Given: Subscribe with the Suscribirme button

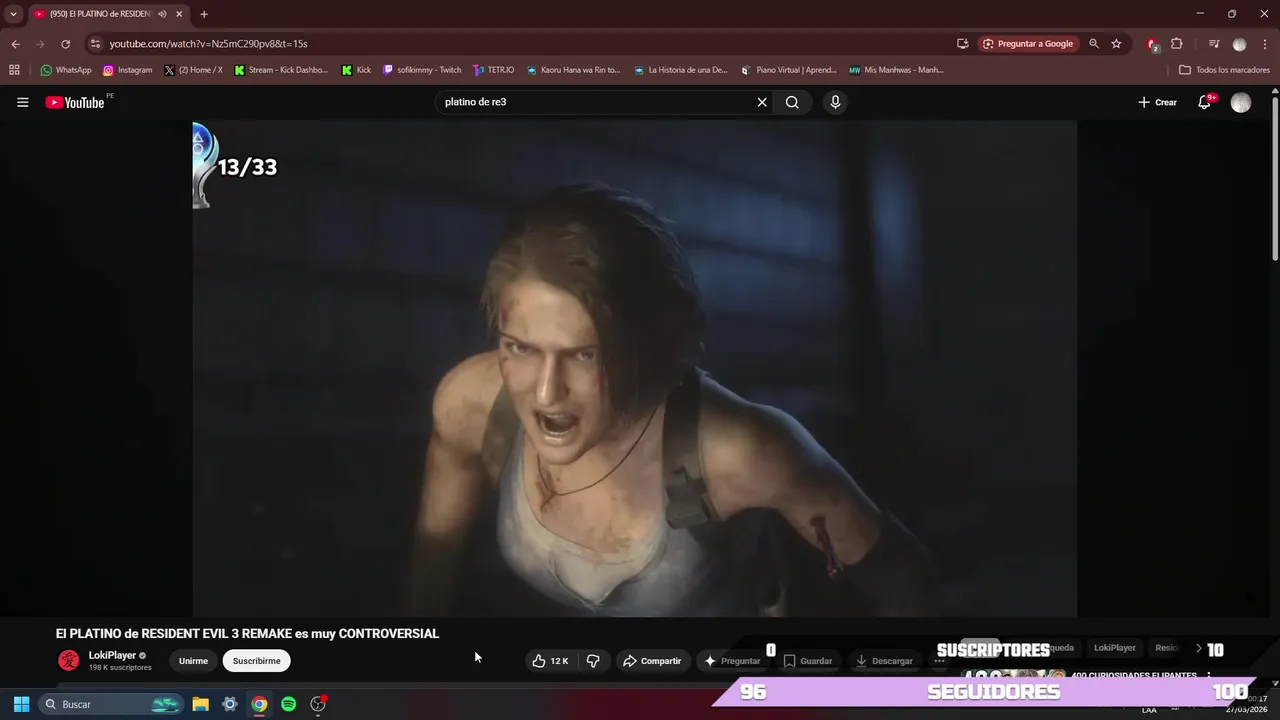Looking at the screenshot, I should (257, 661).
